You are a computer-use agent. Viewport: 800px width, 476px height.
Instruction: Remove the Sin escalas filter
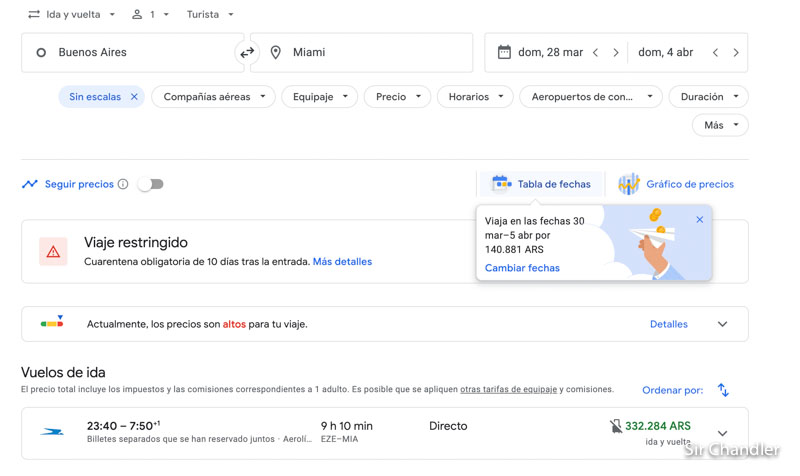tap(134, 97)
